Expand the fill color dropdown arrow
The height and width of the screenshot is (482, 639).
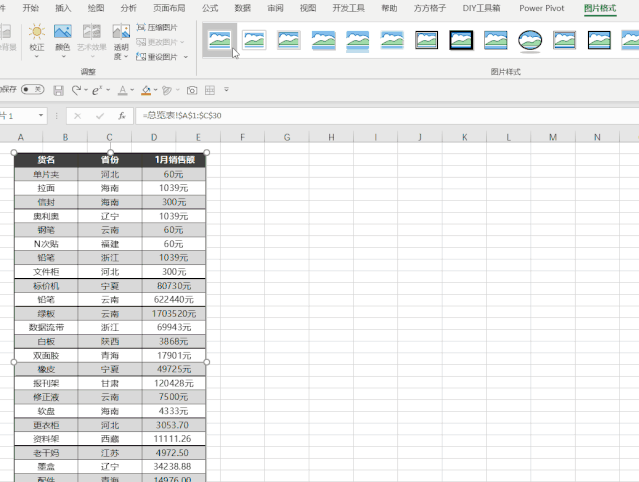click(x=156, y=90)
